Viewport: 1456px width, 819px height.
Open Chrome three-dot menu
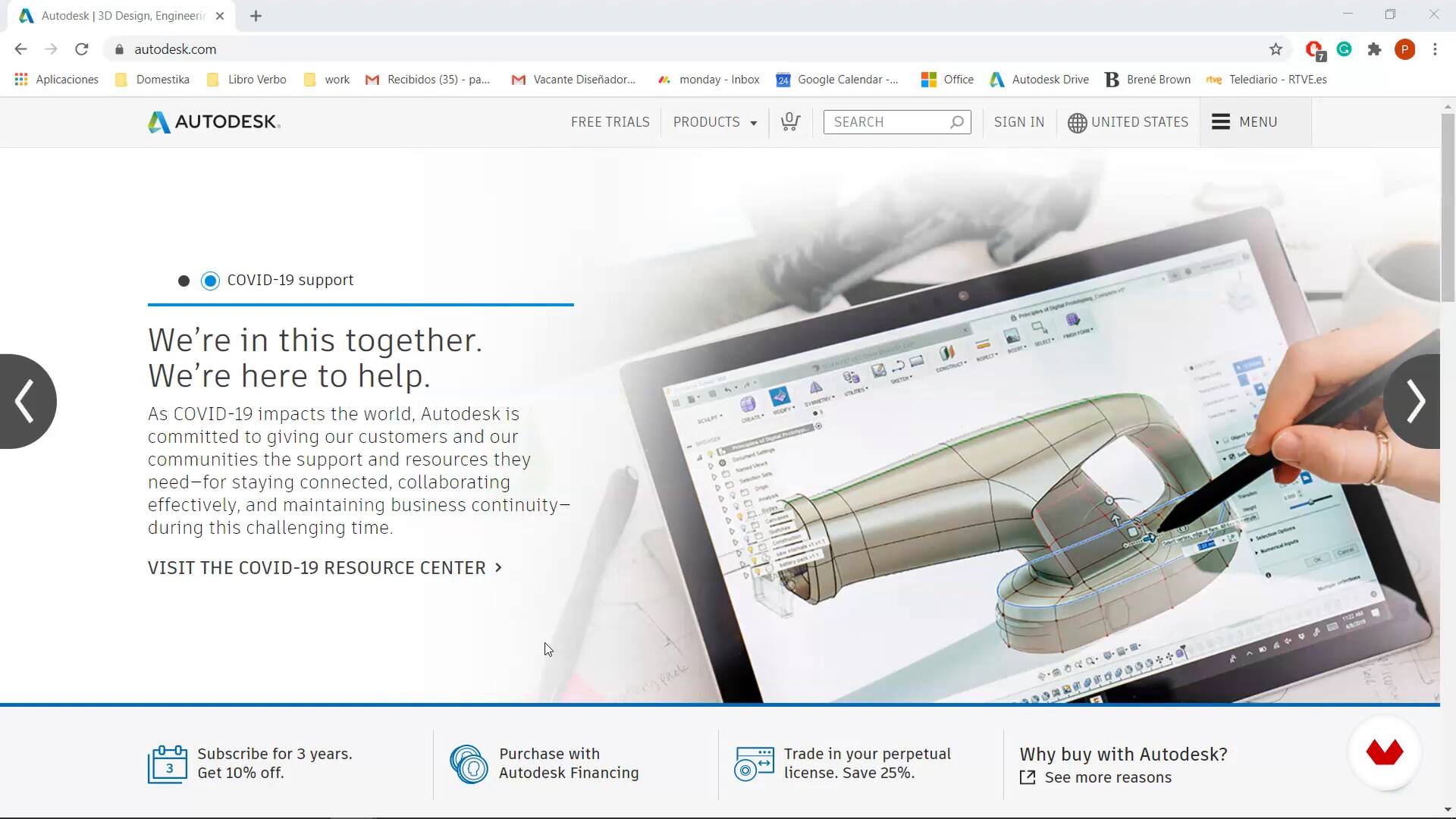[x=1435, y=49]
